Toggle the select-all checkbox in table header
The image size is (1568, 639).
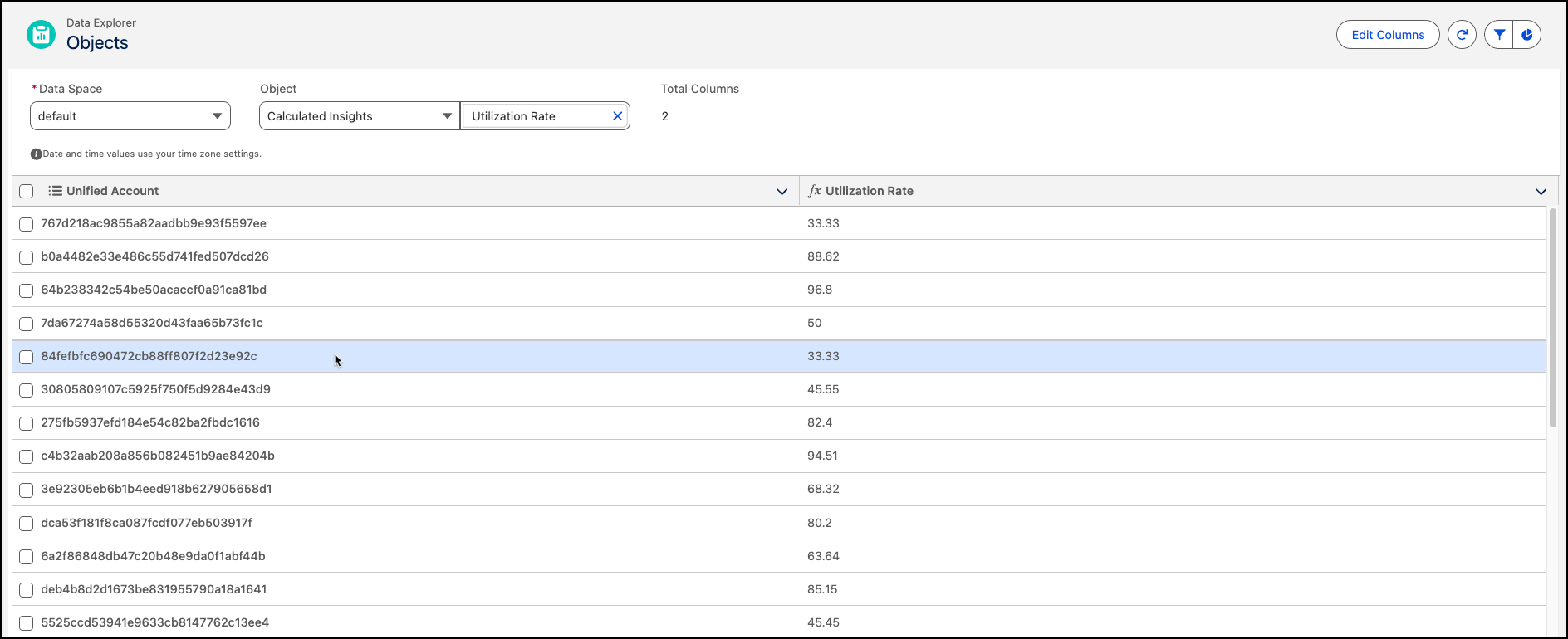pyautogui.click(x=27, y=192)
